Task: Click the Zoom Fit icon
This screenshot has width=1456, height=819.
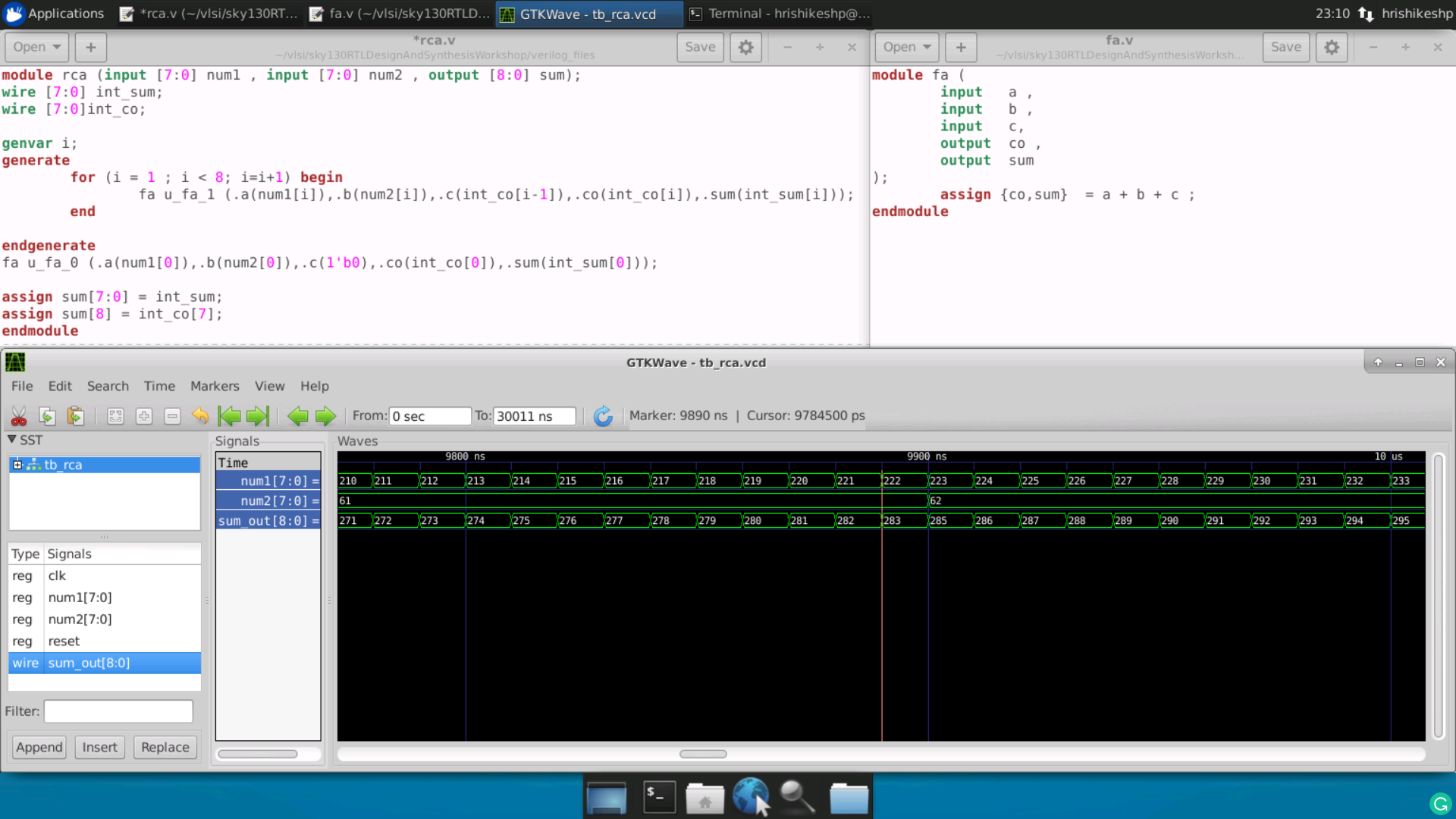Action: click(115, 416)
